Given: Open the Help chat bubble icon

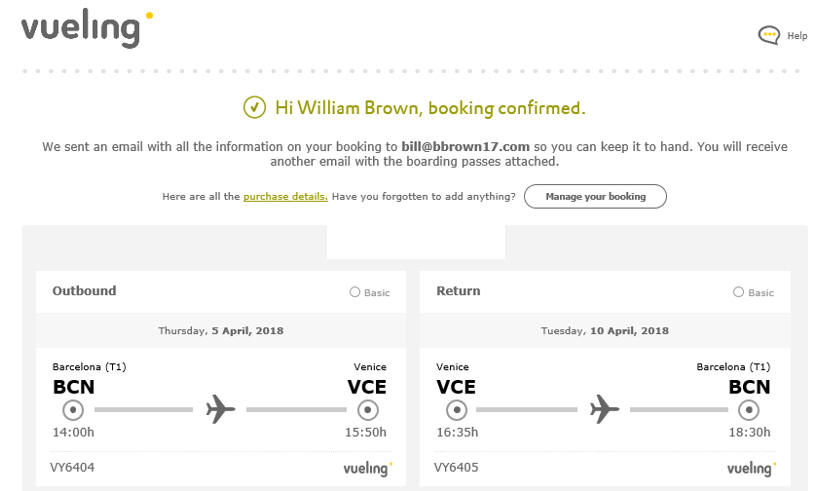Looking at the screenshot, I should pos(769,35).
